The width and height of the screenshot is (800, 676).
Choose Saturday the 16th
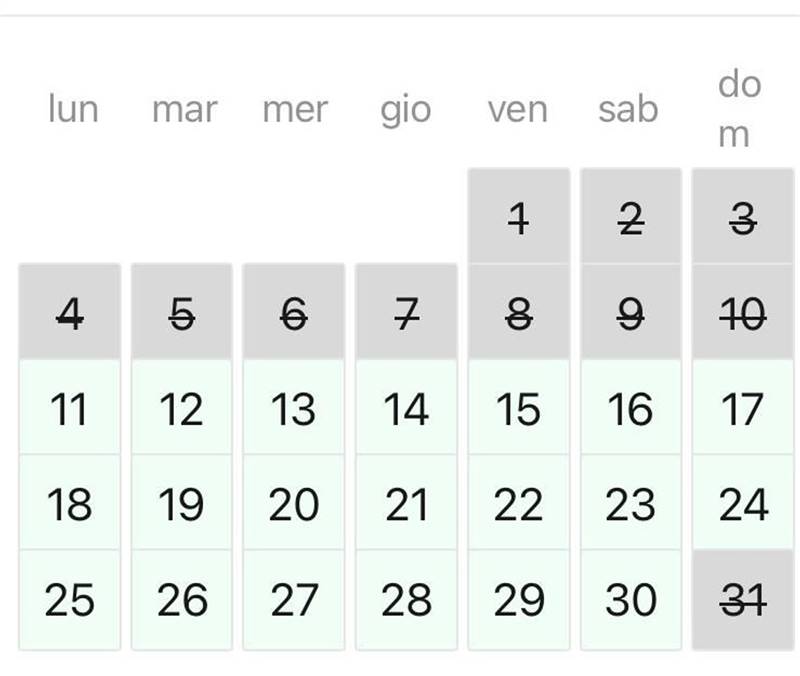click(x=630, y=409)
